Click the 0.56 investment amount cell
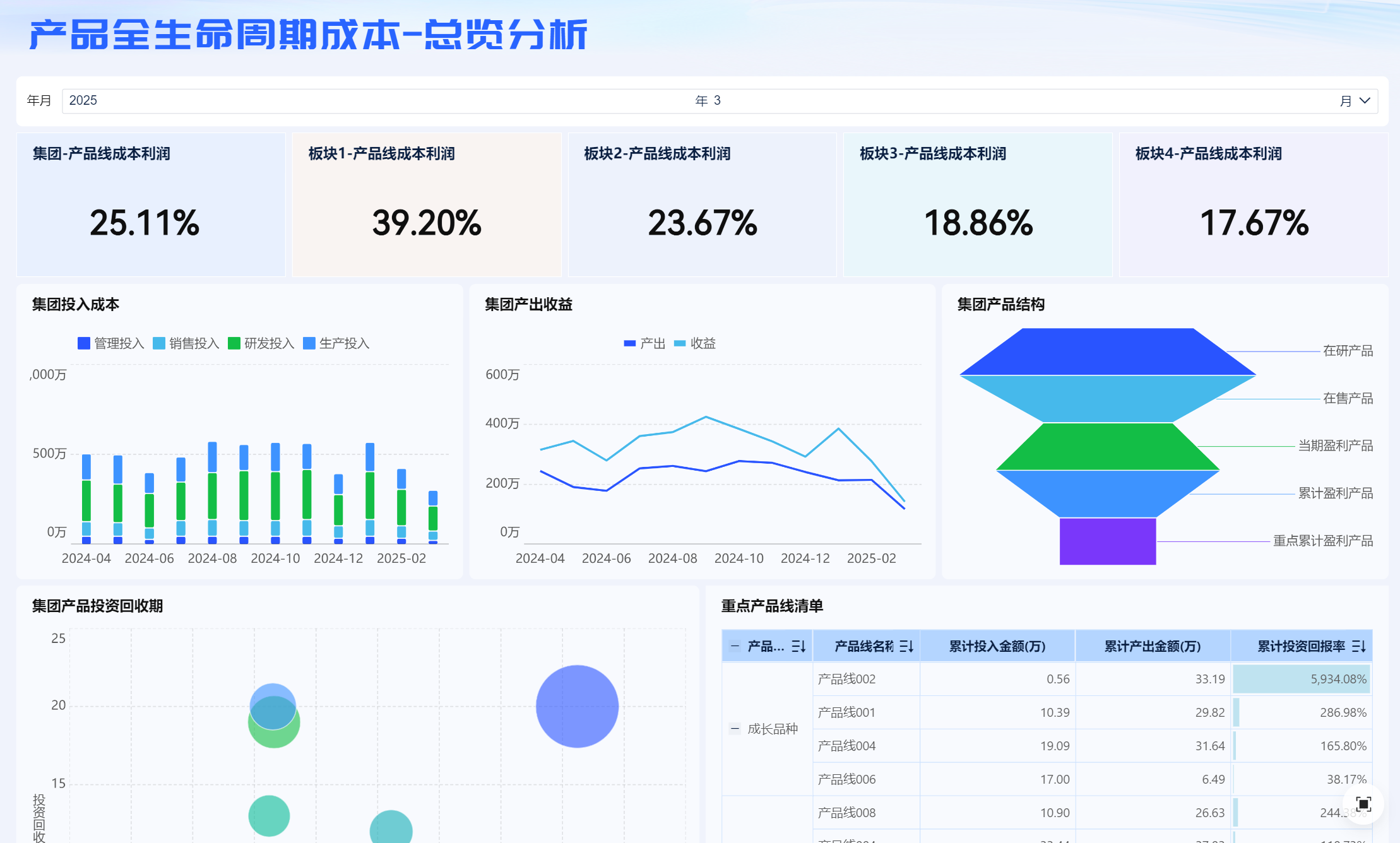1400x843 pixels. (998, 679)
